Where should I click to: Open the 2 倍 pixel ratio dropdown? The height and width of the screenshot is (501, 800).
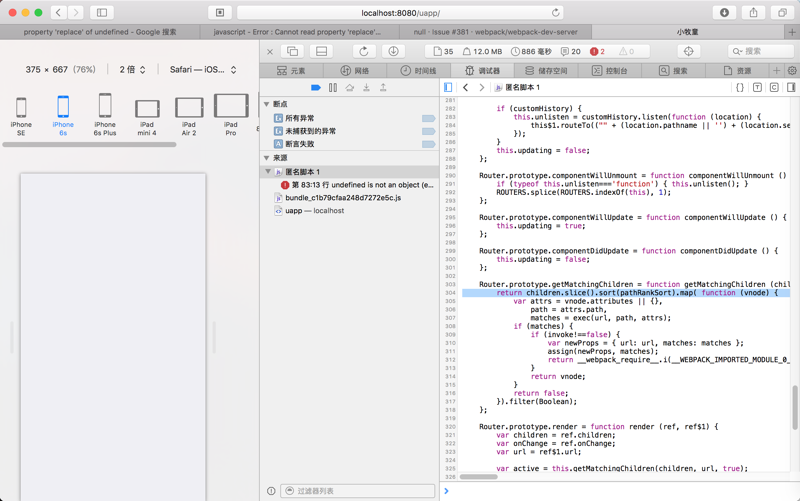pyautogui.click(x=133, y=70)
